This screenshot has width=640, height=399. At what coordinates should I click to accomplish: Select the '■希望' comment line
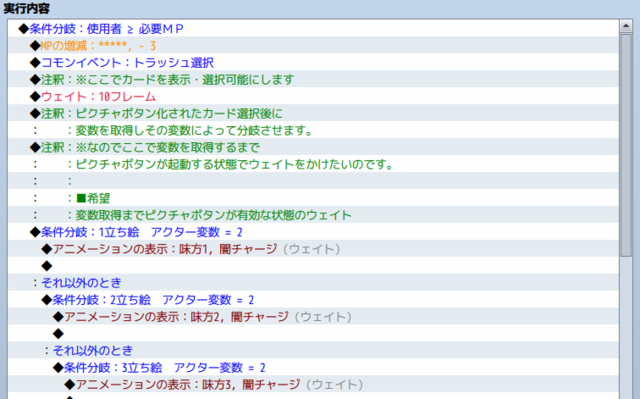coord(313,198)
